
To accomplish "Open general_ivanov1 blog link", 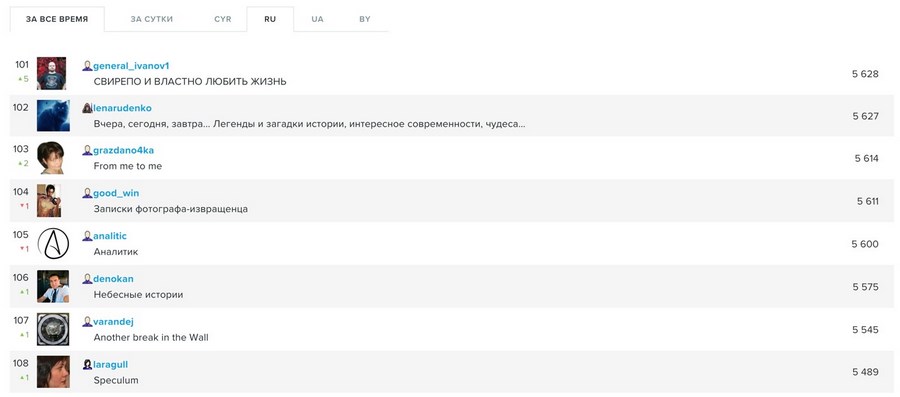I will click(x=131, y=66).
